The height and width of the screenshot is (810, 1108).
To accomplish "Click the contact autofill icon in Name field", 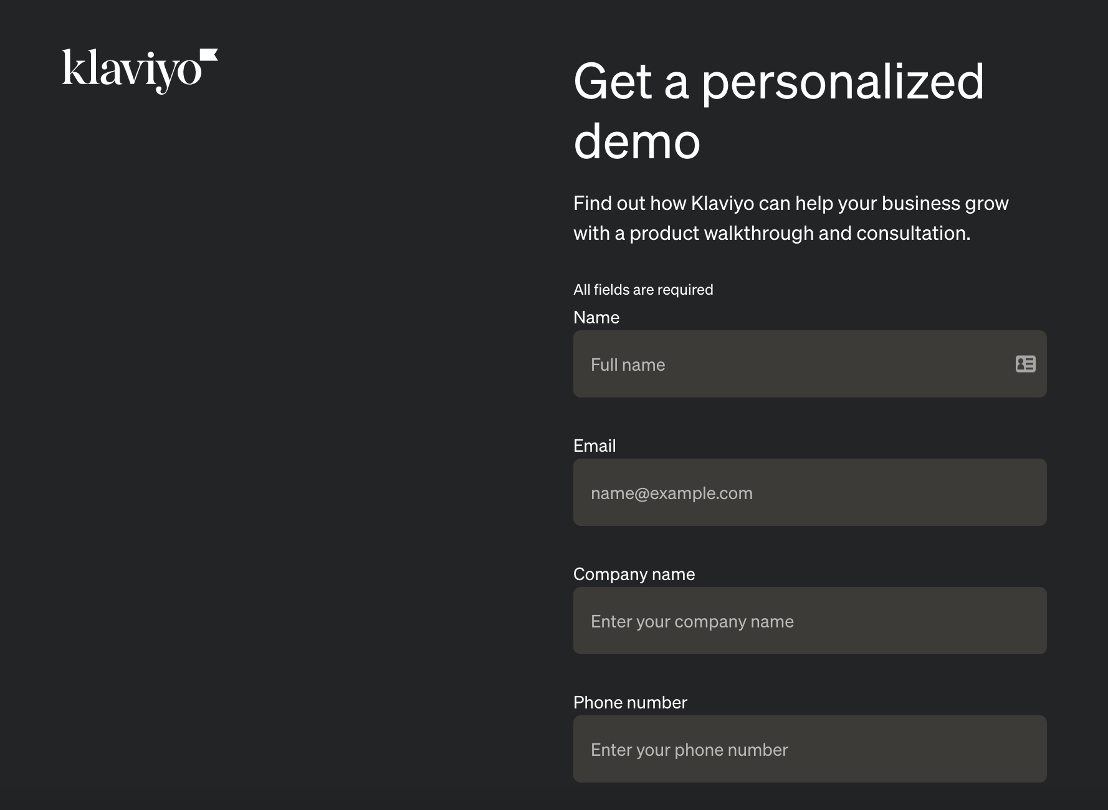I will click(x=1025, y=364).
